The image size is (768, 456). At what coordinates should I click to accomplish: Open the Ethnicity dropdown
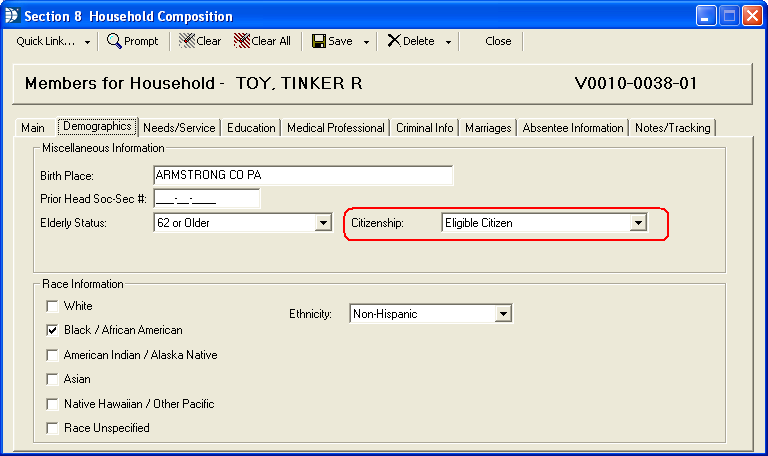(503, 314)
